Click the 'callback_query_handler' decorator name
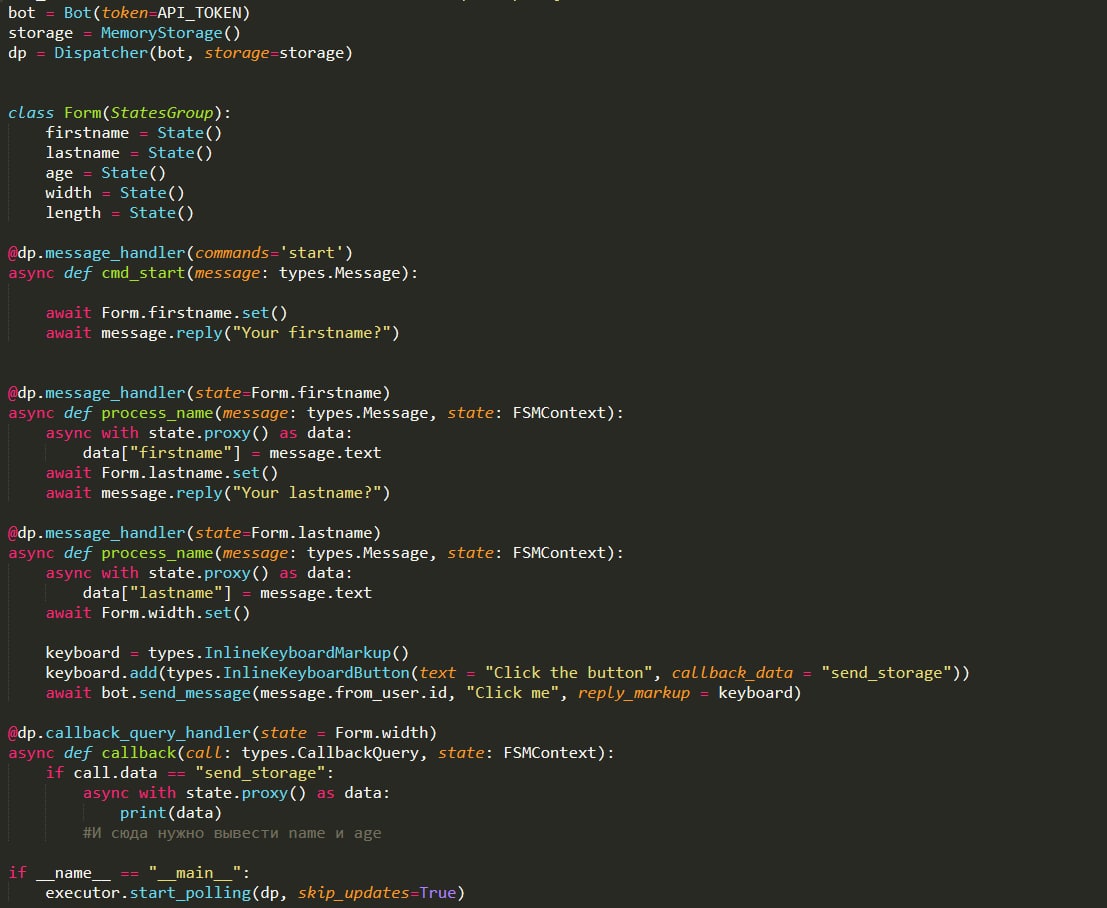The image size is (1107, 908). point(148,733)
